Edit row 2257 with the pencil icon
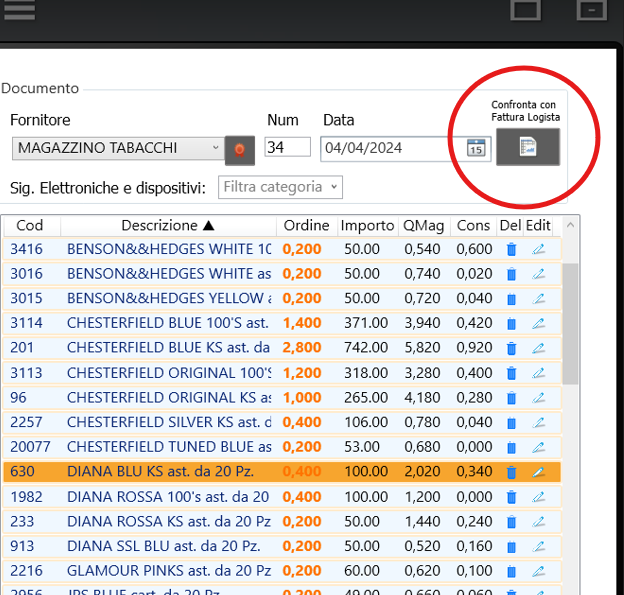The height and width of the screenshot is (595, 624). pyautogui.click(x=538, y=423)
